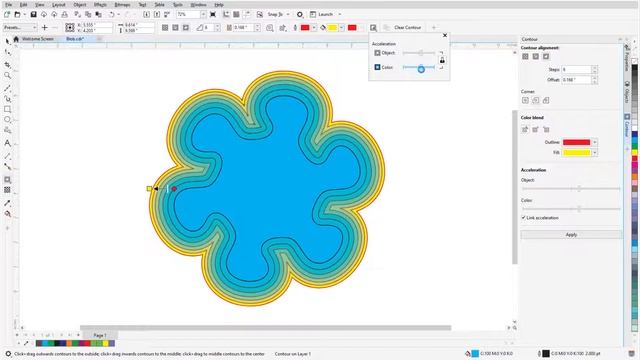Image resolution: width=640 pixels, height=360 pixels.
Task: Open the Snap To dropdown
Action: 288,14
